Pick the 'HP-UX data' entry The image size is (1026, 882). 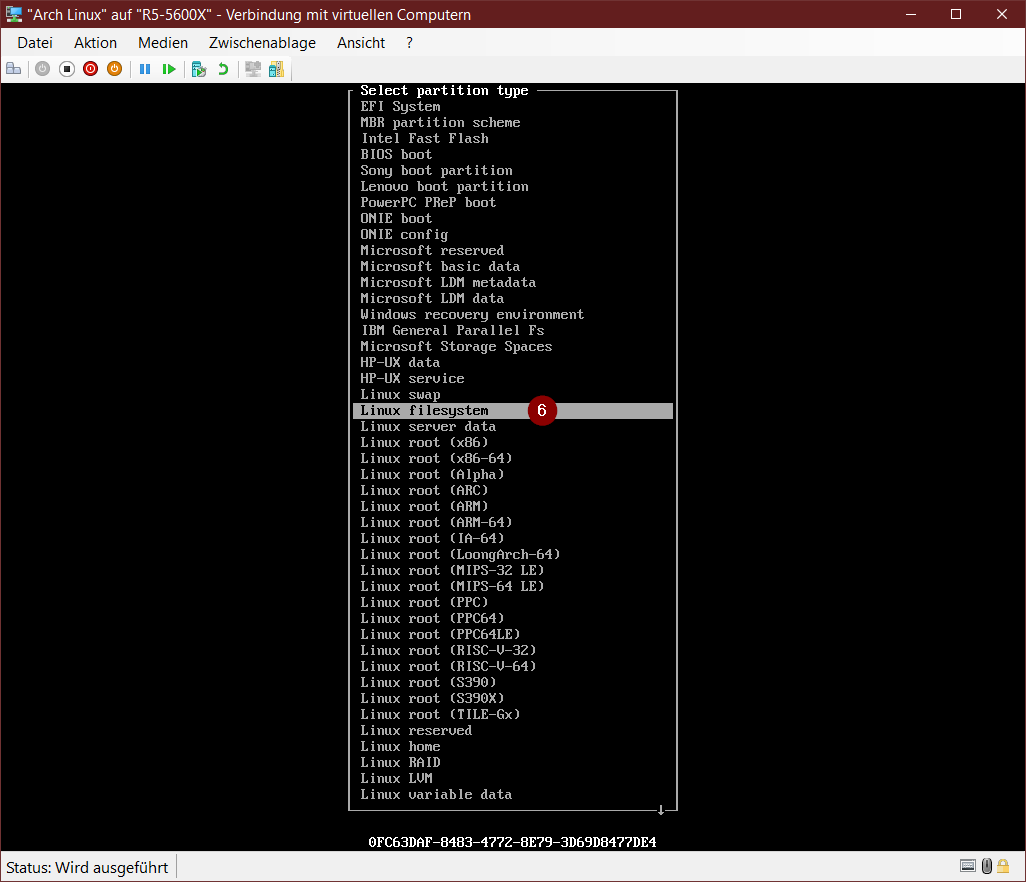(x=400, y=362)
